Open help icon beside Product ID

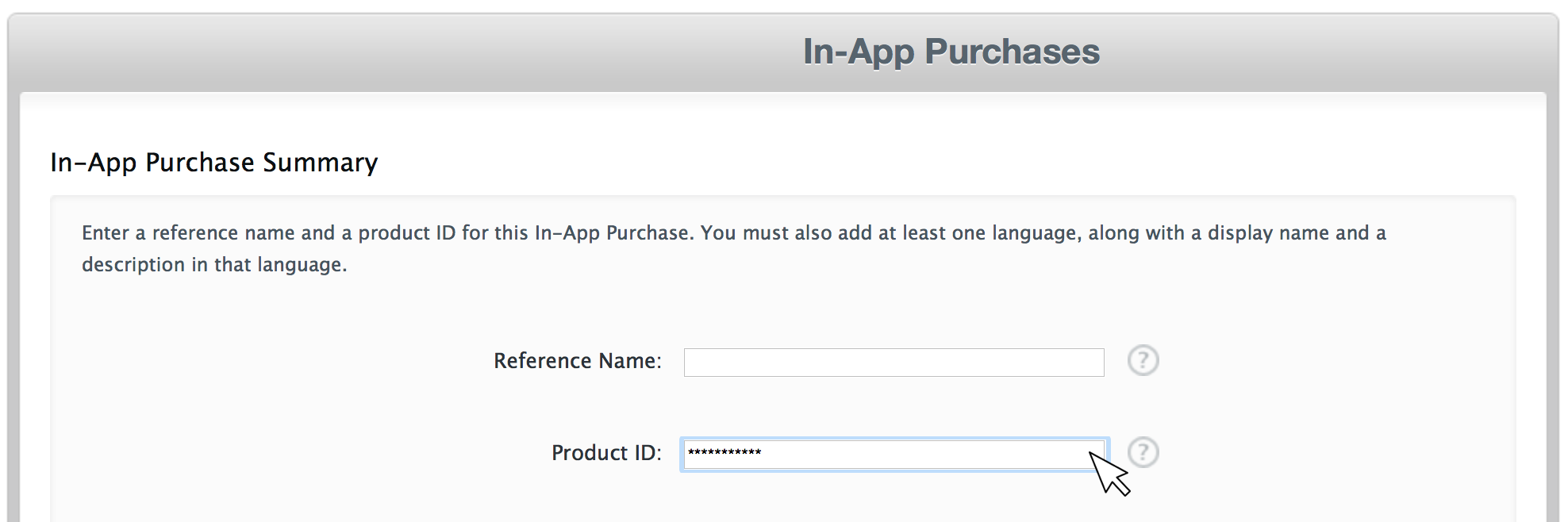tap(1143, 452)
